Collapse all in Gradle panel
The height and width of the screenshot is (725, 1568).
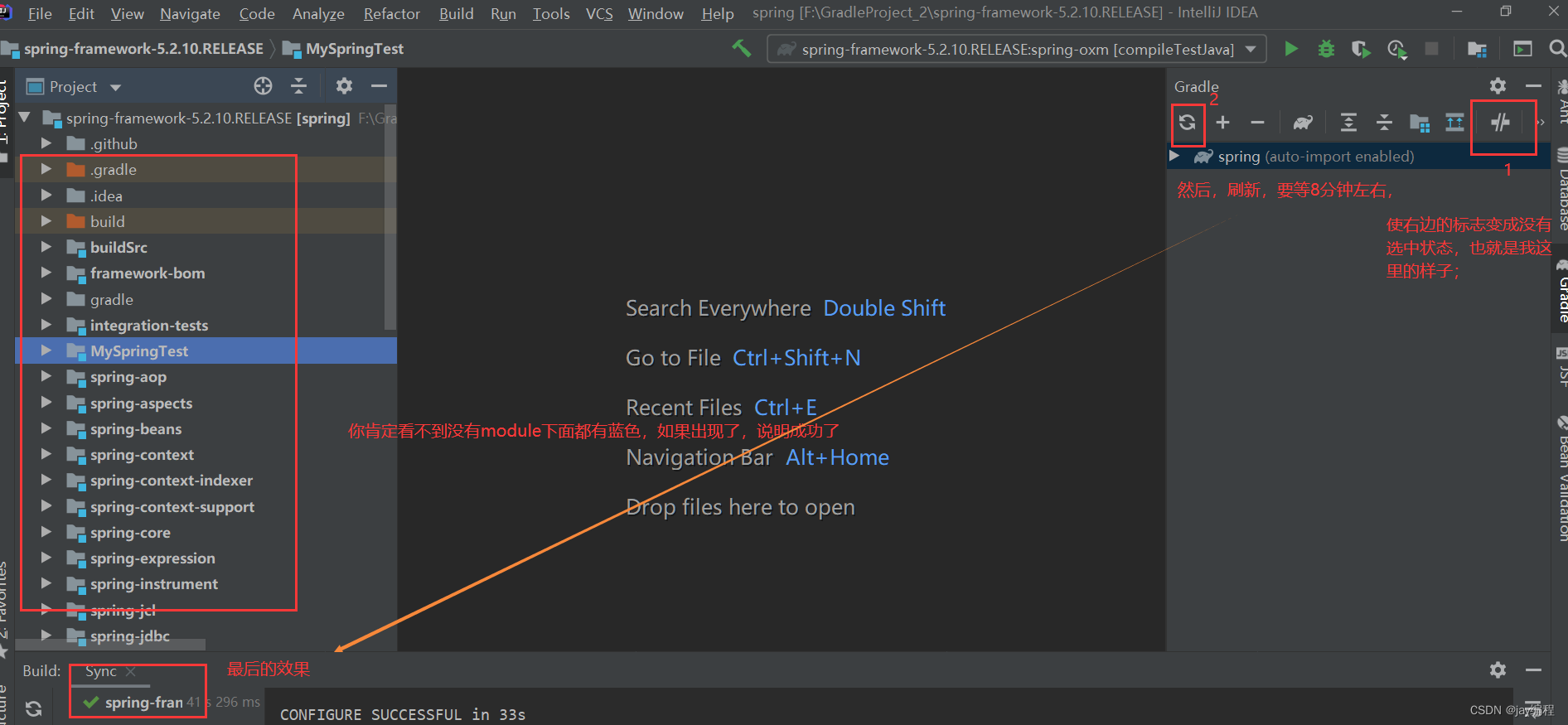pos(1384,123)
